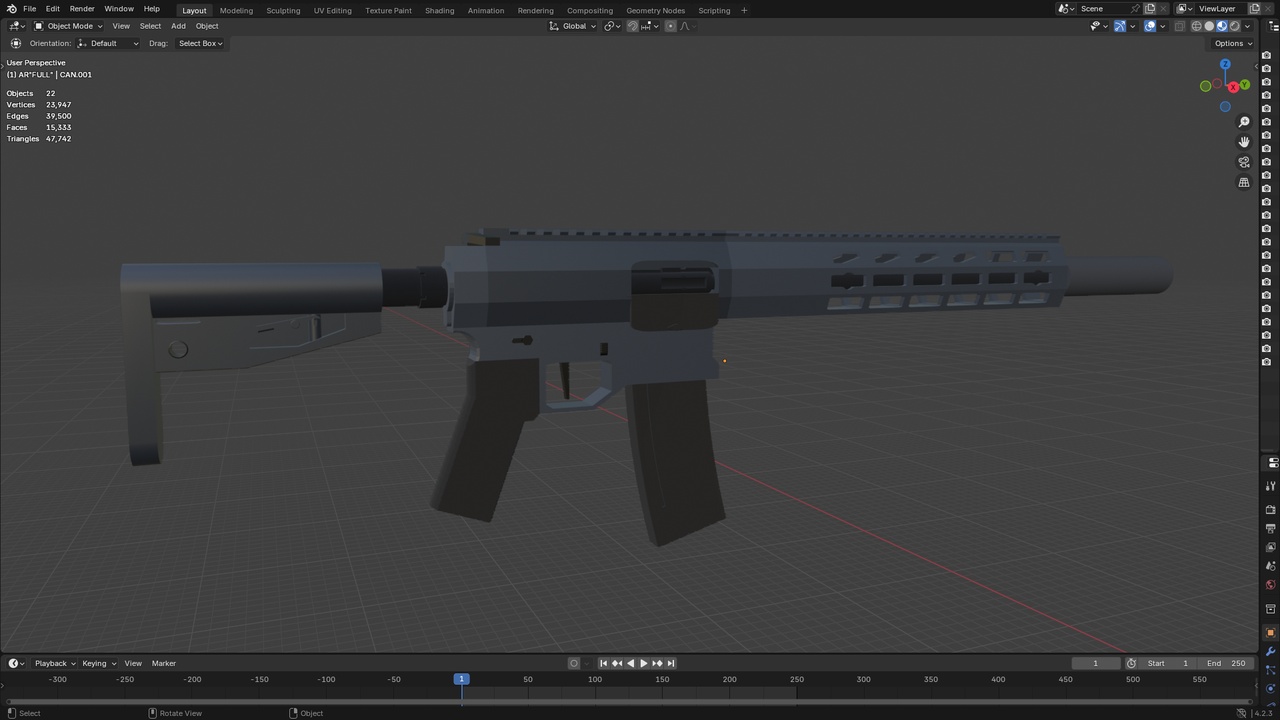Viewport: 1280px width, 720px height.
Task: Switch to the Modeling workspace tab
Action: point(236,10)
